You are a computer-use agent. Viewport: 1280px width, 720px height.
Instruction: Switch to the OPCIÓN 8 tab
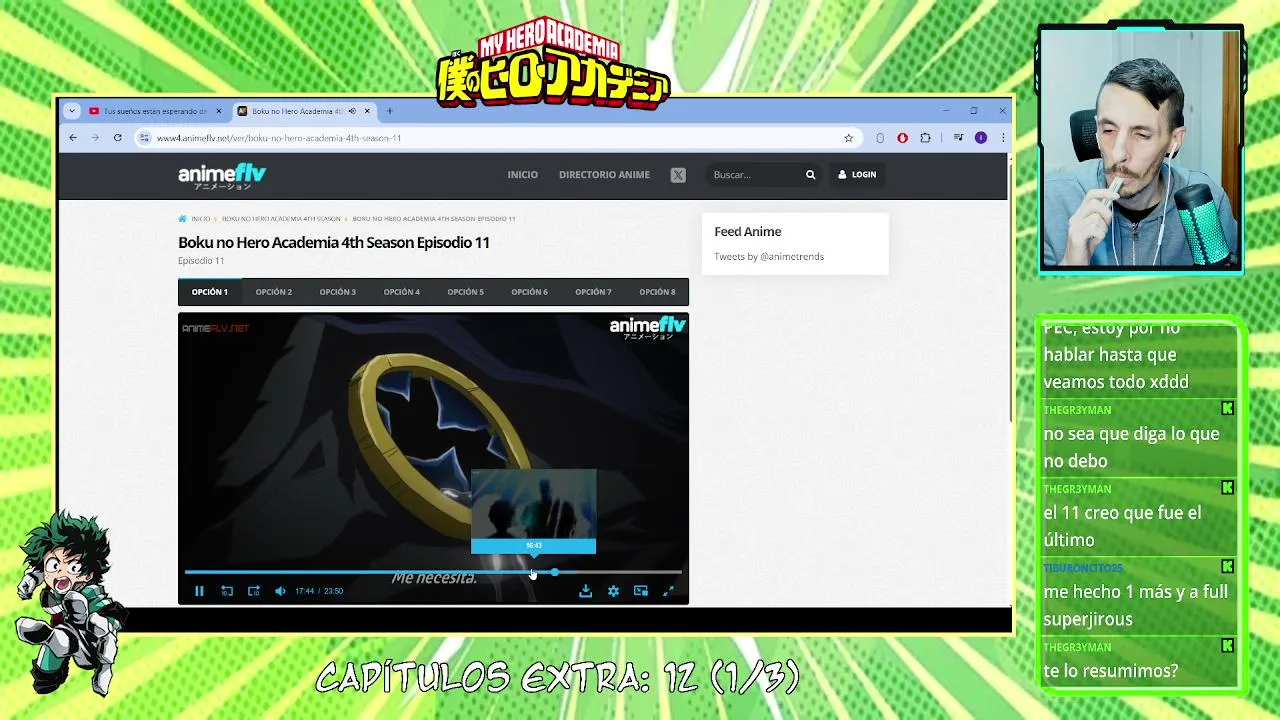click(658, 292)
